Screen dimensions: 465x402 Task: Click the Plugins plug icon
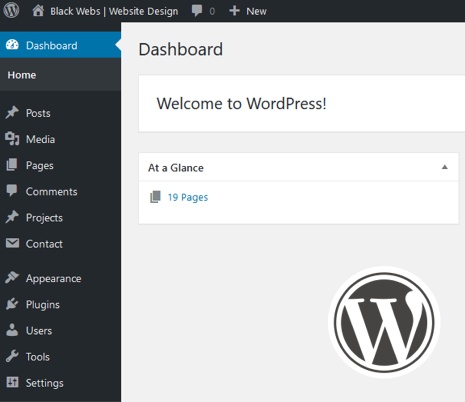coord(12,304)
